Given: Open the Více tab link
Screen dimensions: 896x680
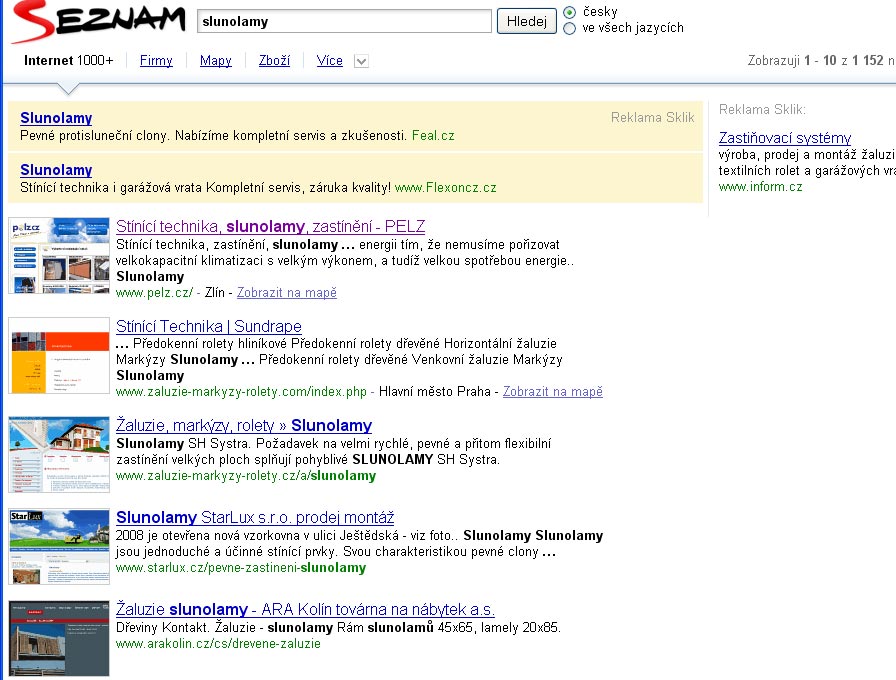Looking at the screenshot, I should tap(330, 61).
